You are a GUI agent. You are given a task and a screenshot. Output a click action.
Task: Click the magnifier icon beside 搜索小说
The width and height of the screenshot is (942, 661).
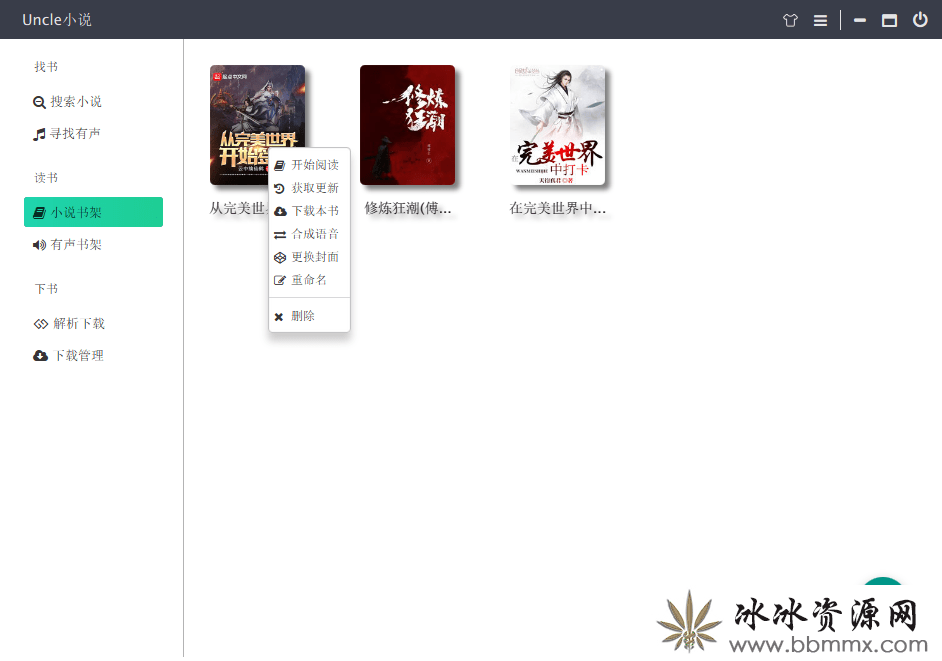(x=39, y=102)
